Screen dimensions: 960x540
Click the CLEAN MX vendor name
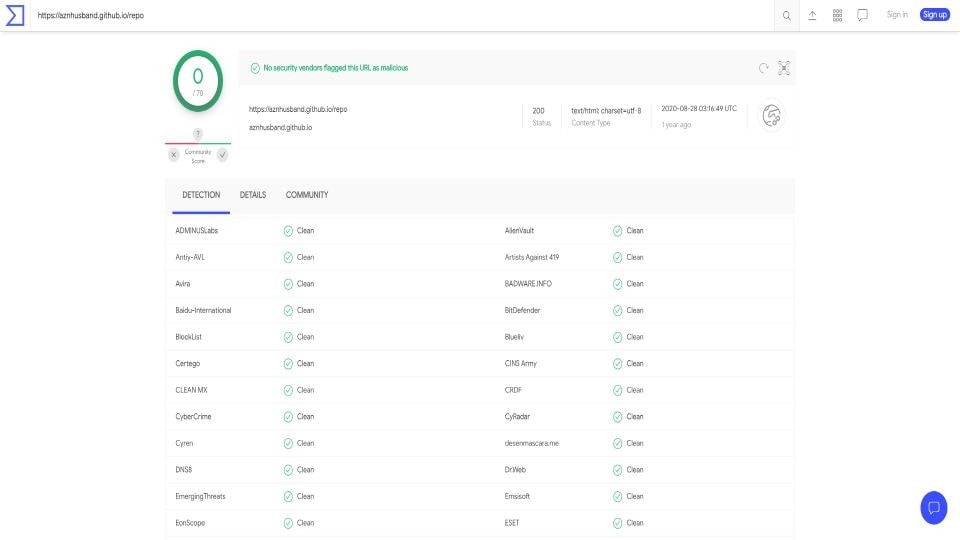[x=191, y=390]
